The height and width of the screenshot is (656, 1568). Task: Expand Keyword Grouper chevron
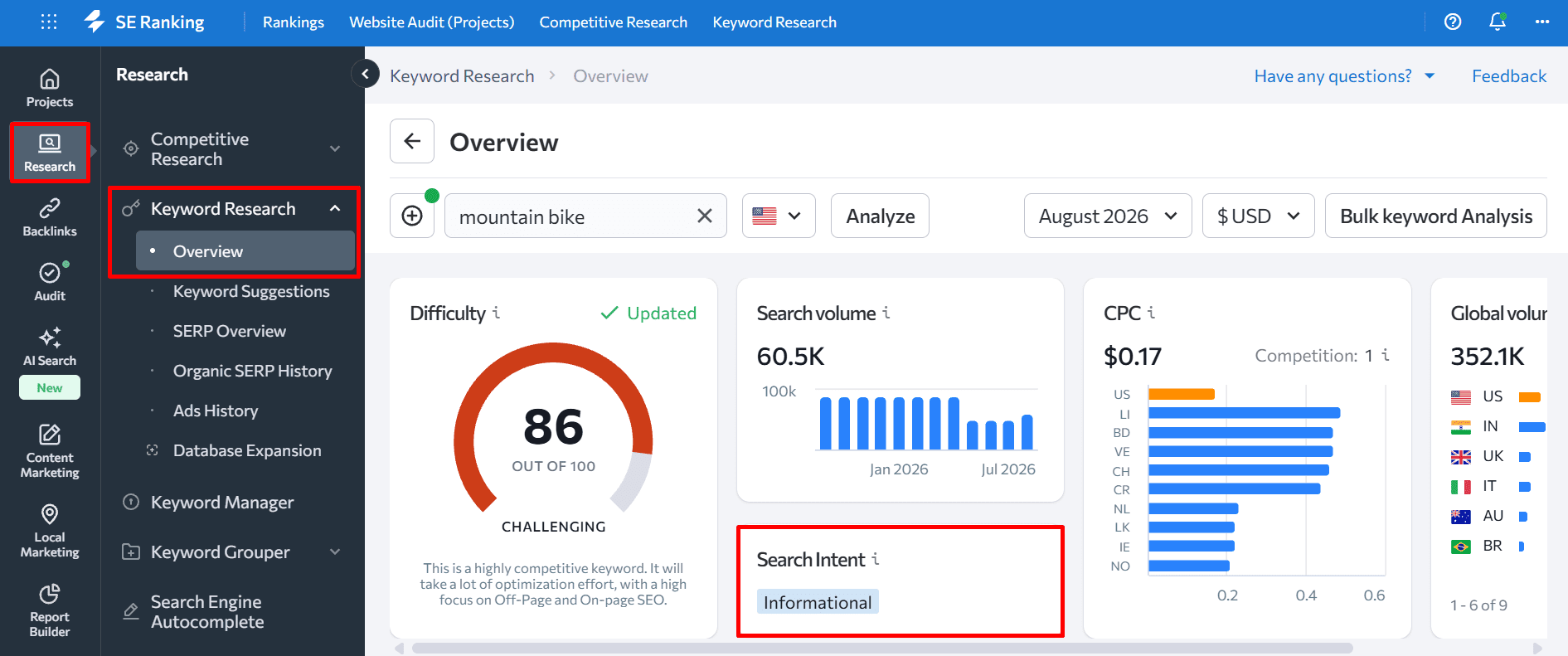tap(335, 552)
